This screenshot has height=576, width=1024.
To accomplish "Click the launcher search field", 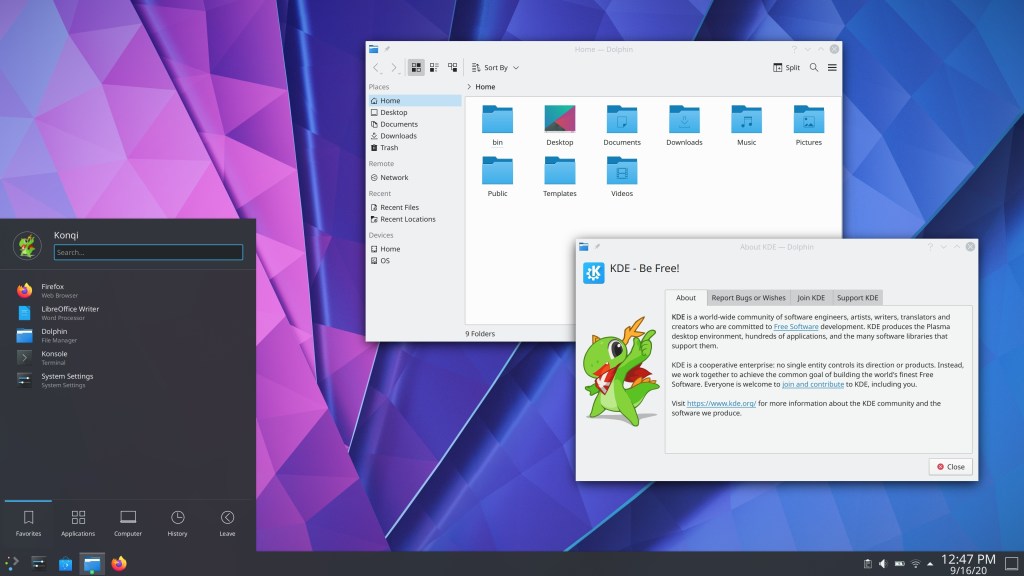I will [148, 252].
